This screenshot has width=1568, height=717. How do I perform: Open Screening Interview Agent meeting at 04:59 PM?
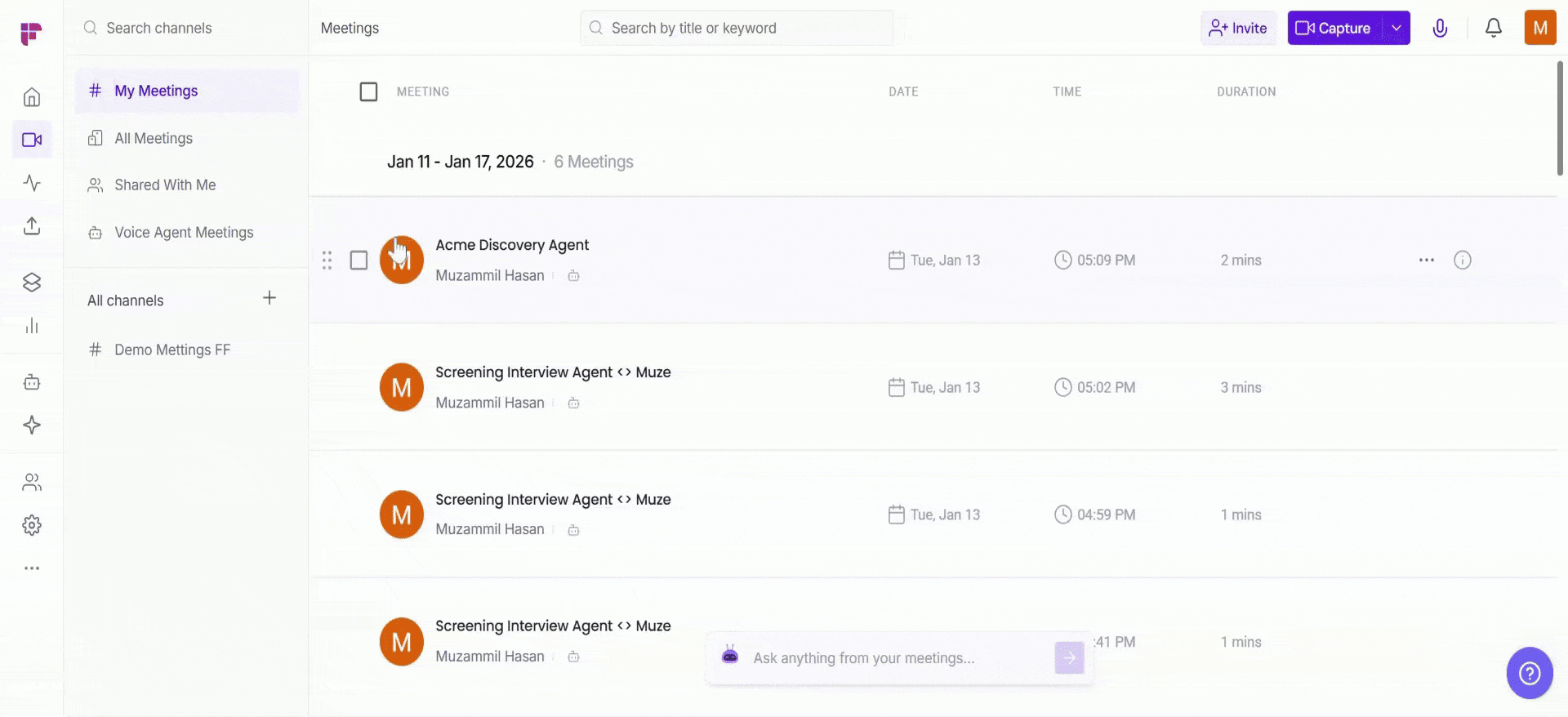(x=553, y=500)
